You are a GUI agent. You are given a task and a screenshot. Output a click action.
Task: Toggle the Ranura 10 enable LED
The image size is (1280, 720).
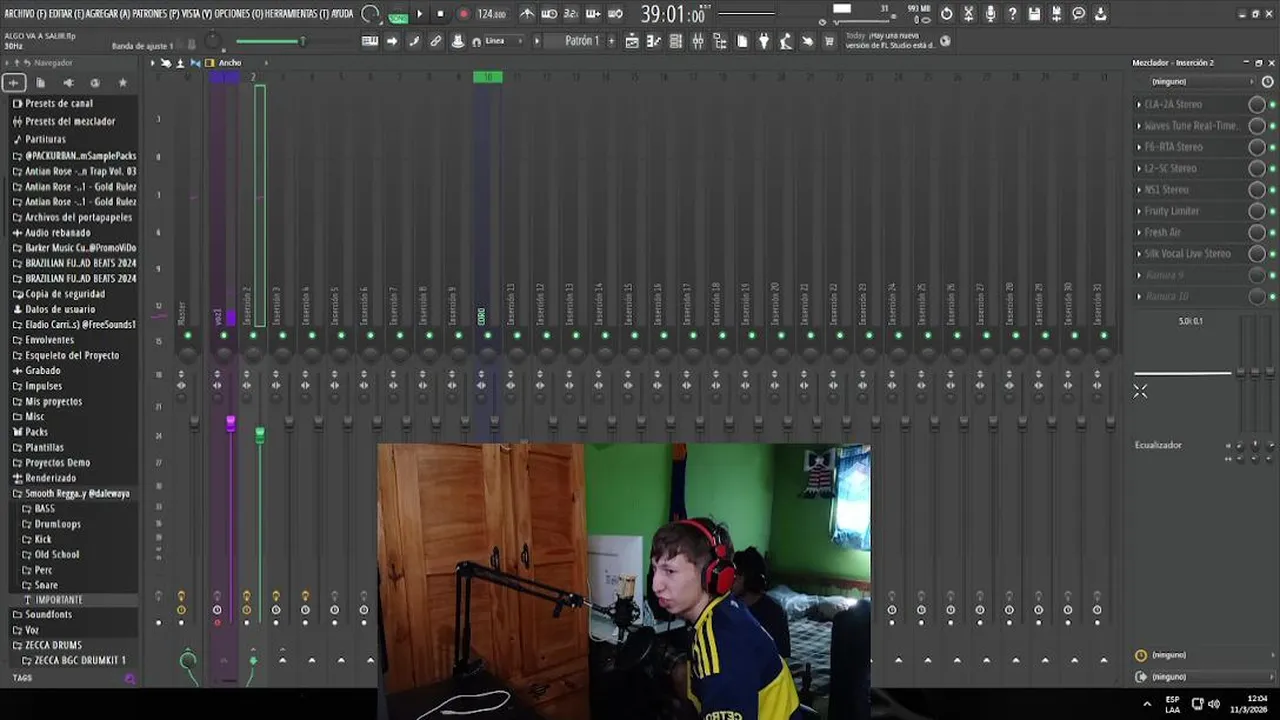(1272, 297)
